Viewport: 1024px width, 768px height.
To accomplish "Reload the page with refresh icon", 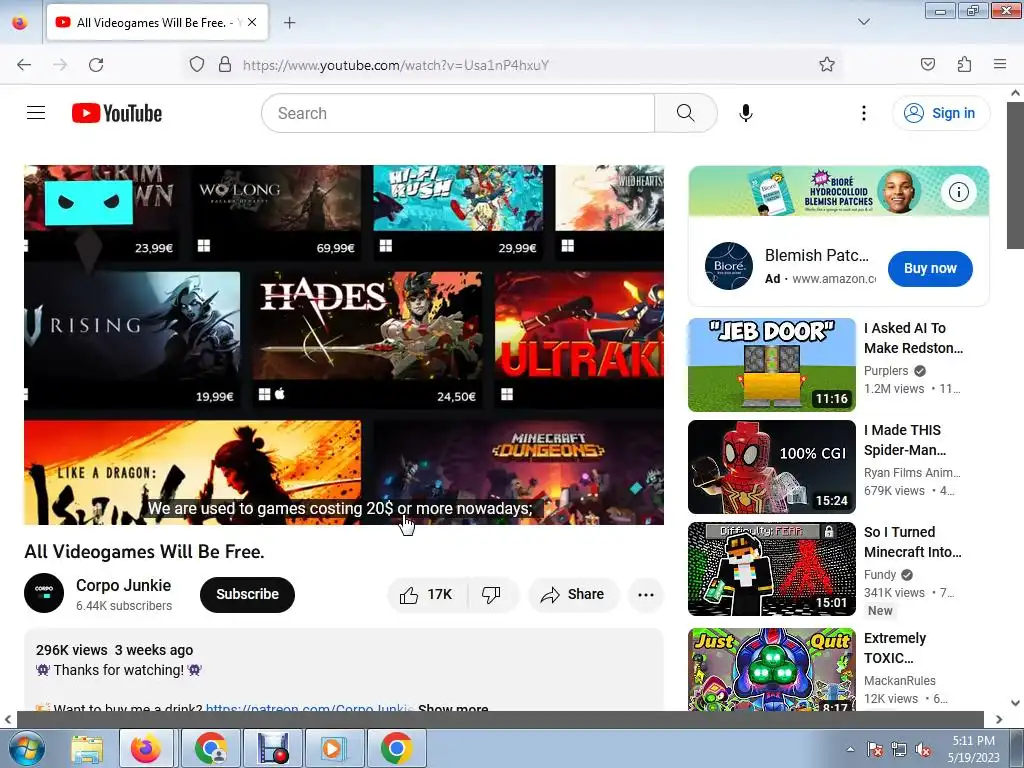I will 96,65.
